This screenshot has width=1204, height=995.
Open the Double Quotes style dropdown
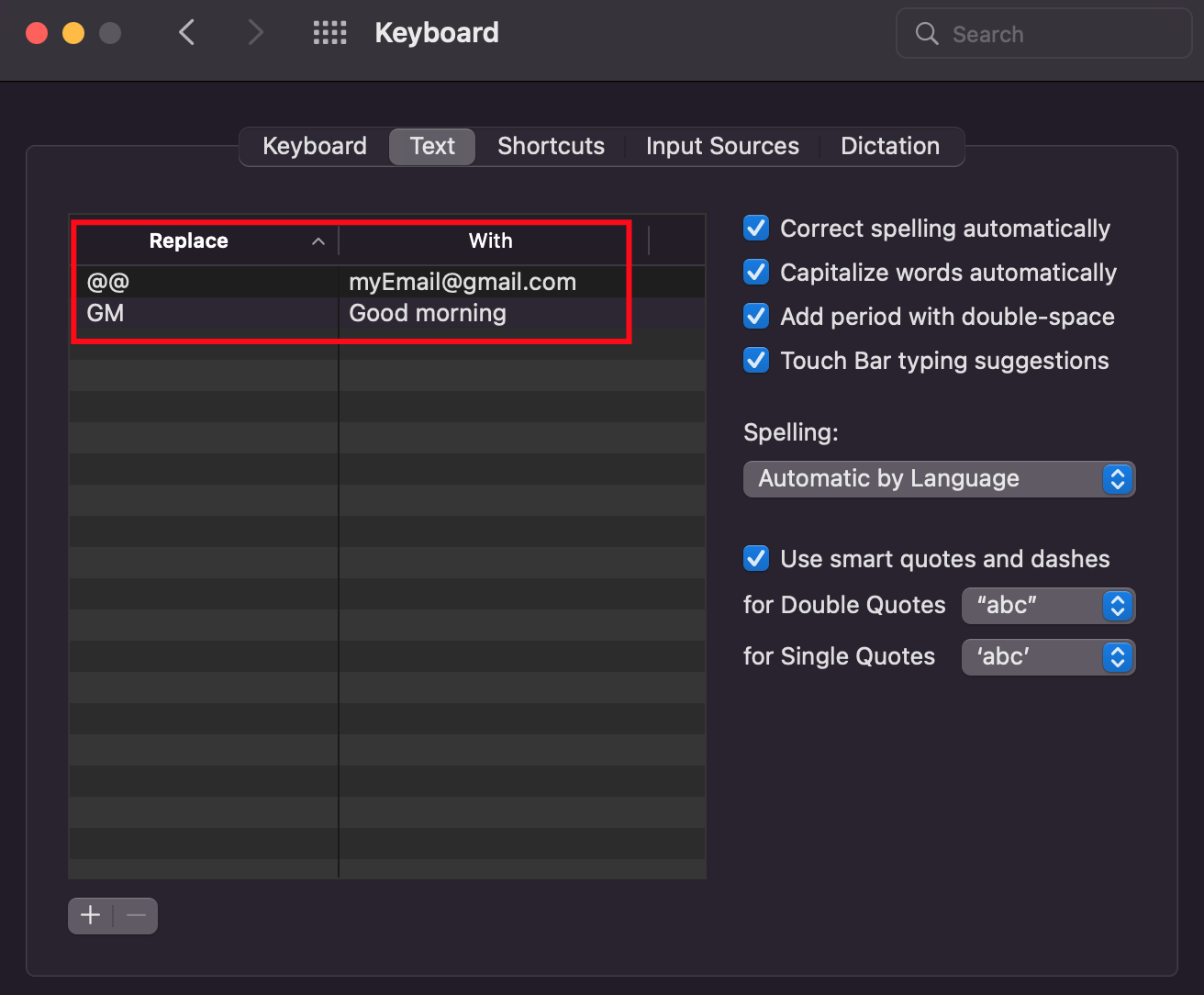click(1048, 606)
